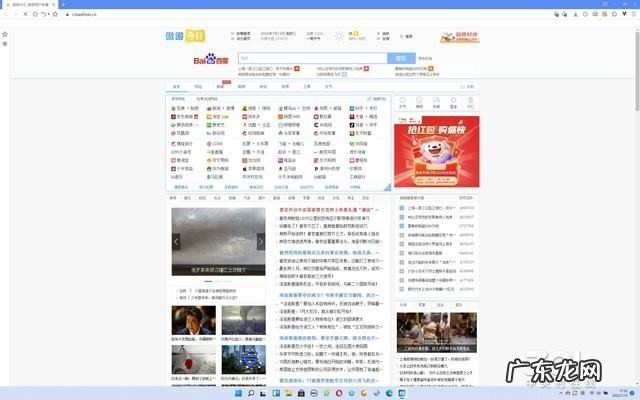
Task: Click the 天气 widget icon above the ad
Action: click(402, 102)
